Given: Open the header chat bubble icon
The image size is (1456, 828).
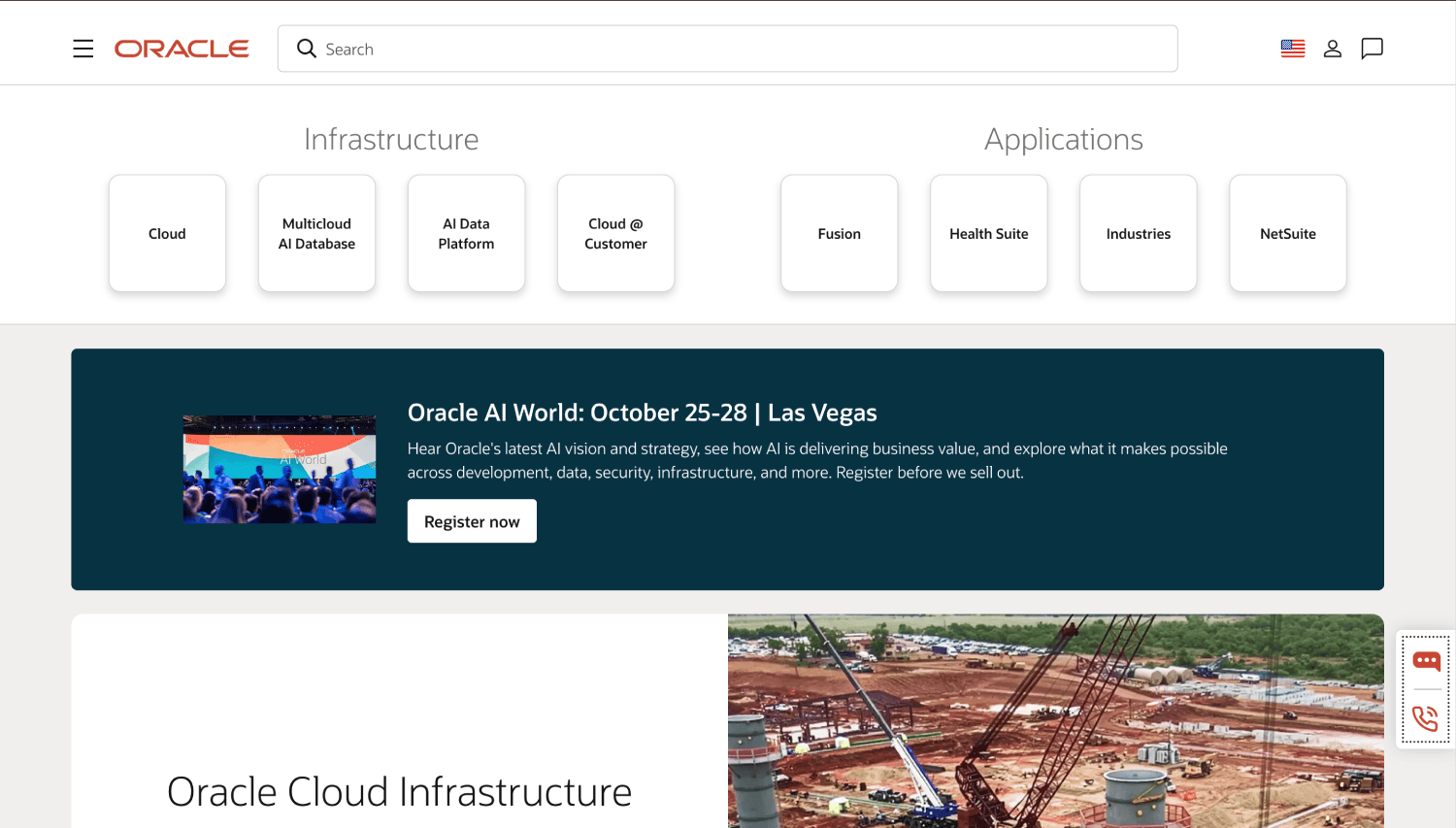Looking at the screenshot, I should [x=1373, y=49].
